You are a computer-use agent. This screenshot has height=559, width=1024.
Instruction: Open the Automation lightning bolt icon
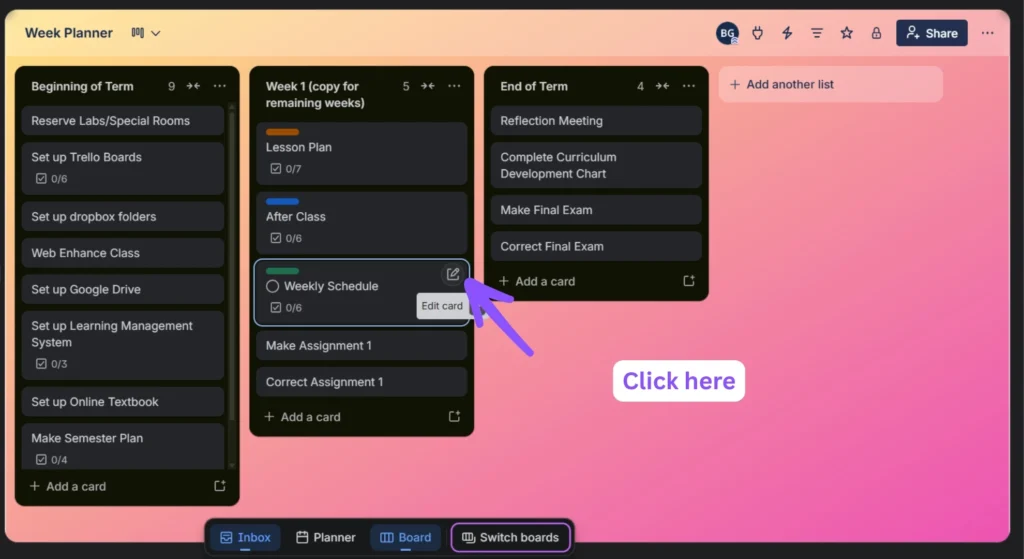[787, 33]
